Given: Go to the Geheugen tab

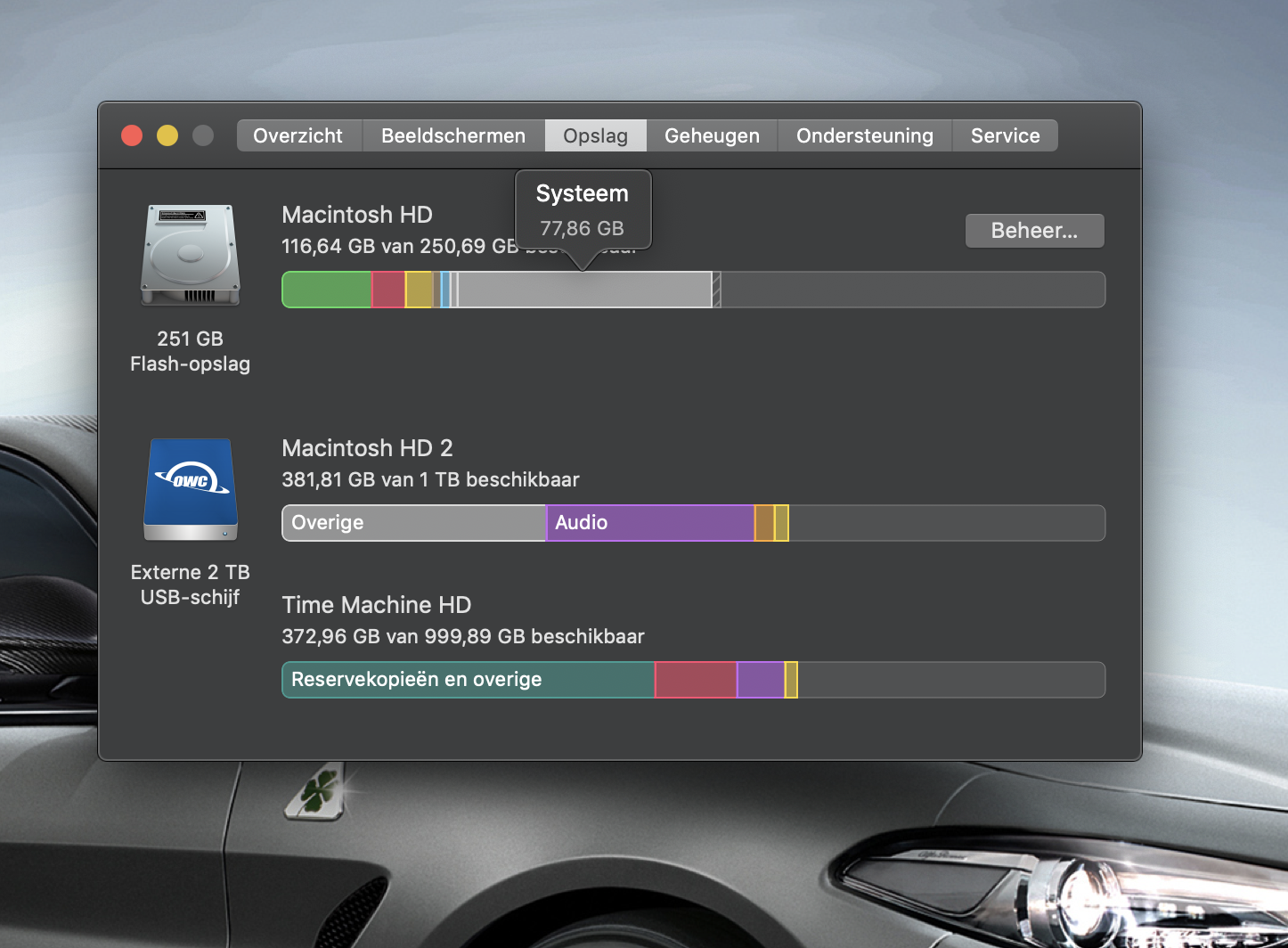Looking at the screenshot, I should coord(712,135).
